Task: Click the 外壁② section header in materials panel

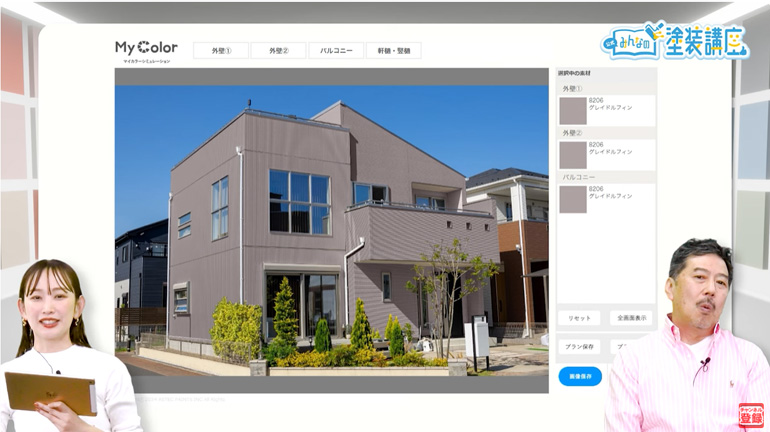Action: tap(572, 133)
